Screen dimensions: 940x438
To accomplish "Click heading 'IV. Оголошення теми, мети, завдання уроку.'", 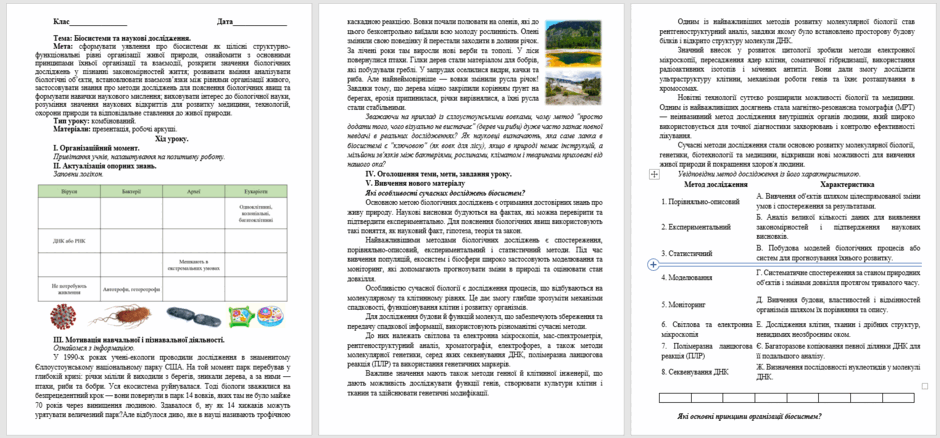I will [439, 174].
